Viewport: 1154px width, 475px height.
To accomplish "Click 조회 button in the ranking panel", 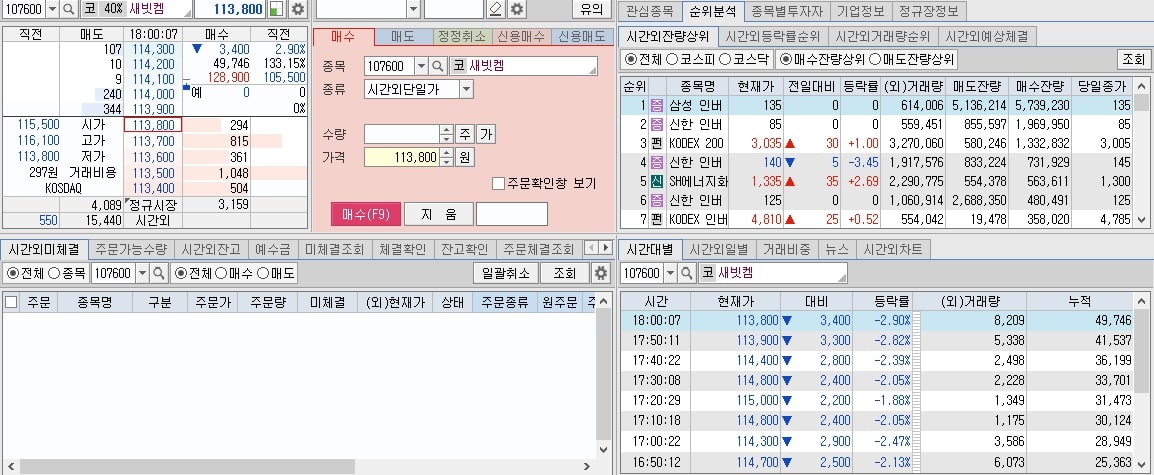I will (1133, 60).
